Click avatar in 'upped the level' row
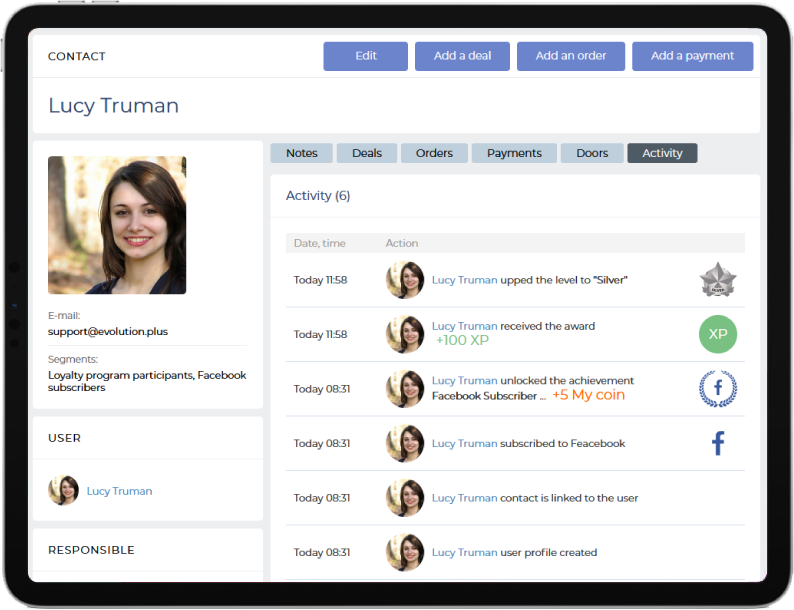 [405, 280]
